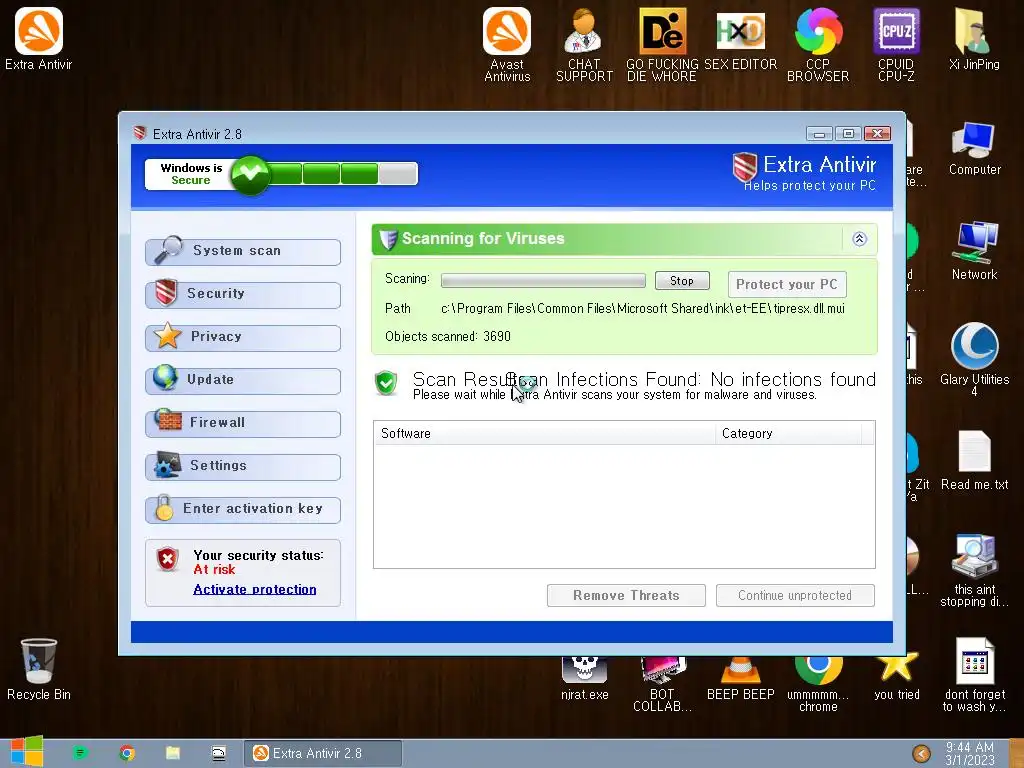This screenshot has height=768, width=1024.
Task: Maximize the Extra Antivir 2.8 window
Action: 848,134
